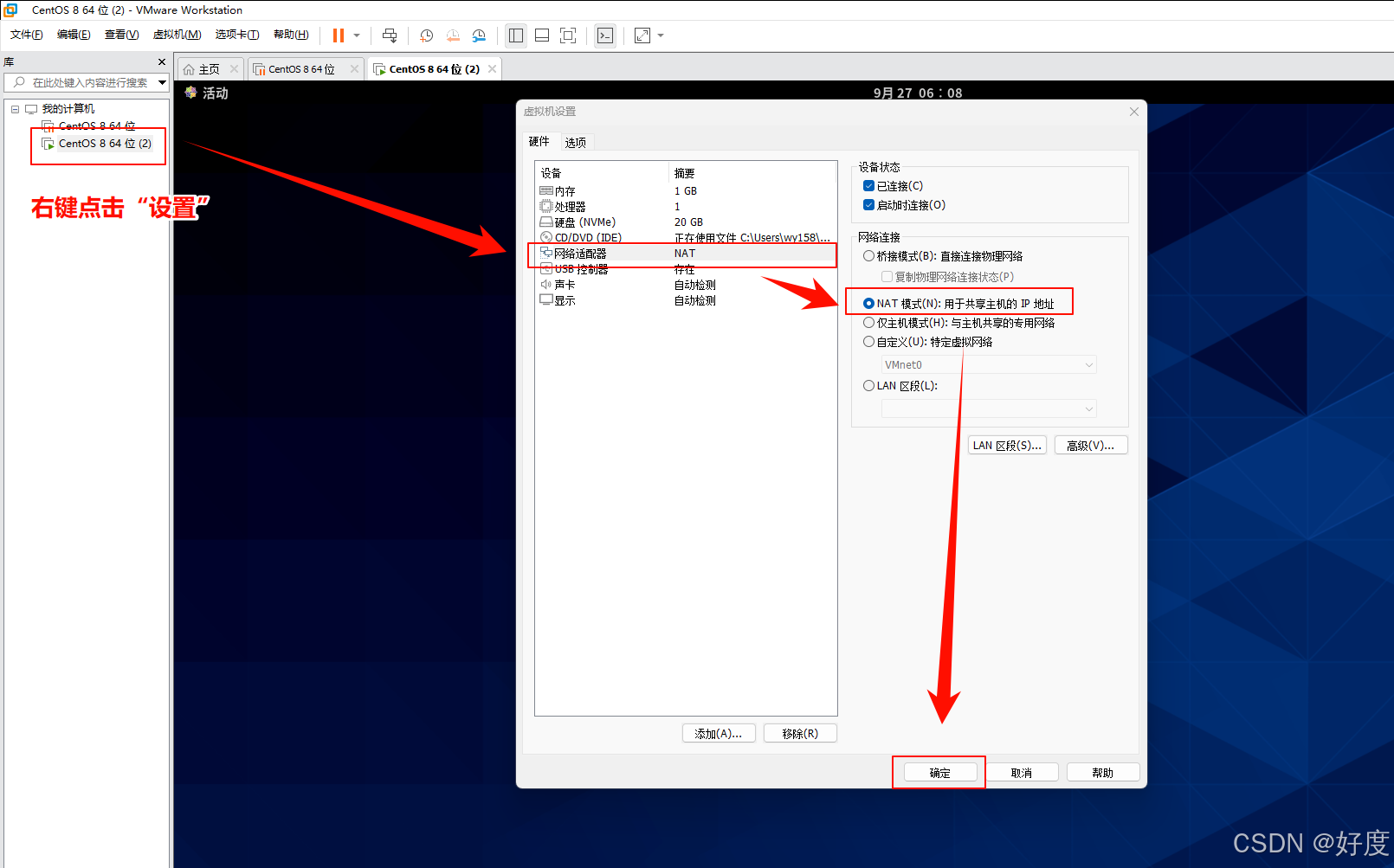
Task: Click the take snapshot clock icon
Action: pos(427,35)
